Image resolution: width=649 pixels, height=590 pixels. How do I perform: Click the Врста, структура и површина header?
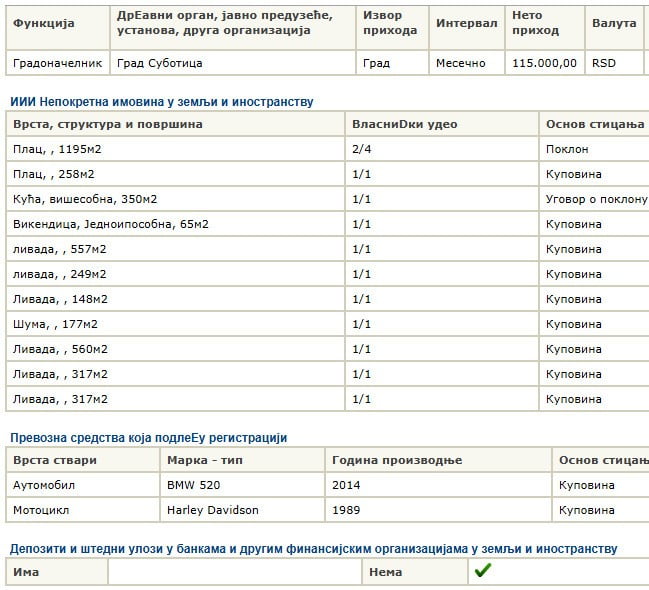click(175, 124)
